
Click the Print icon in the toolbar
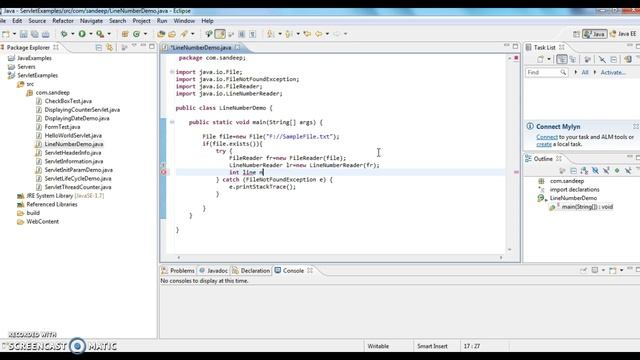point(46,34)
